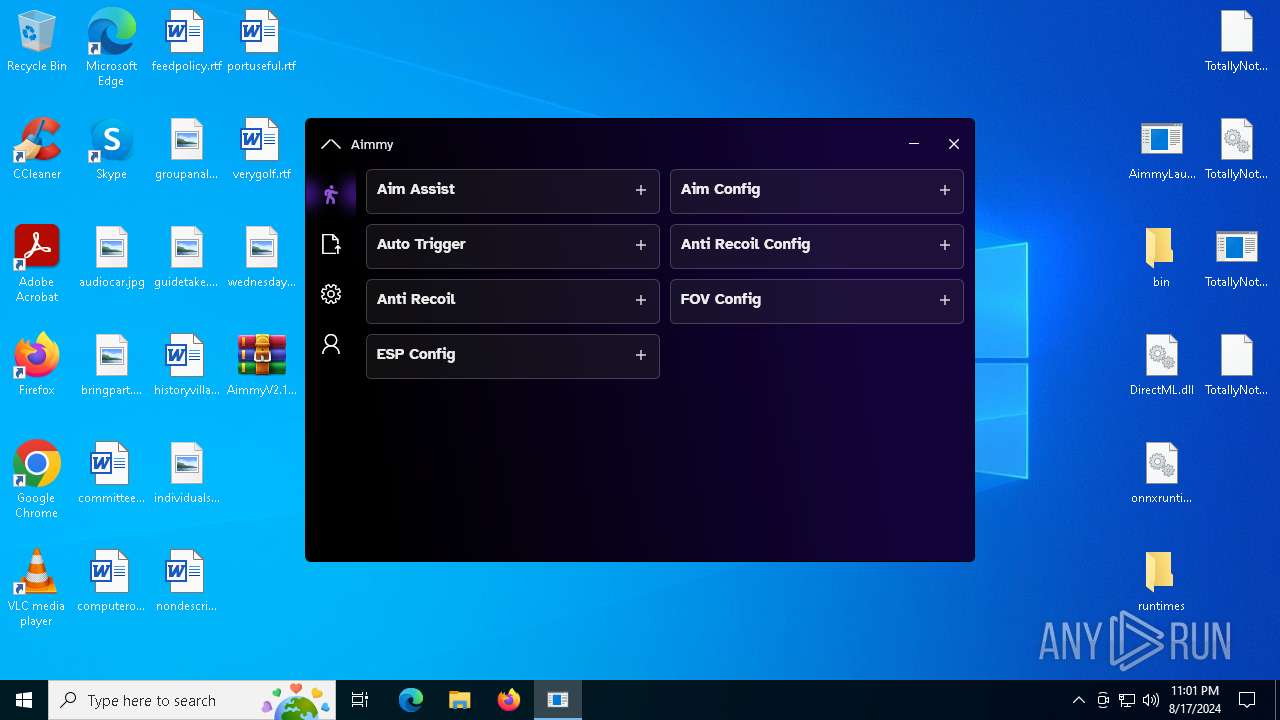The image size is (1280, 720).
Task: Select the feedpolicy.rtf document icon
Action: point(186,42)
